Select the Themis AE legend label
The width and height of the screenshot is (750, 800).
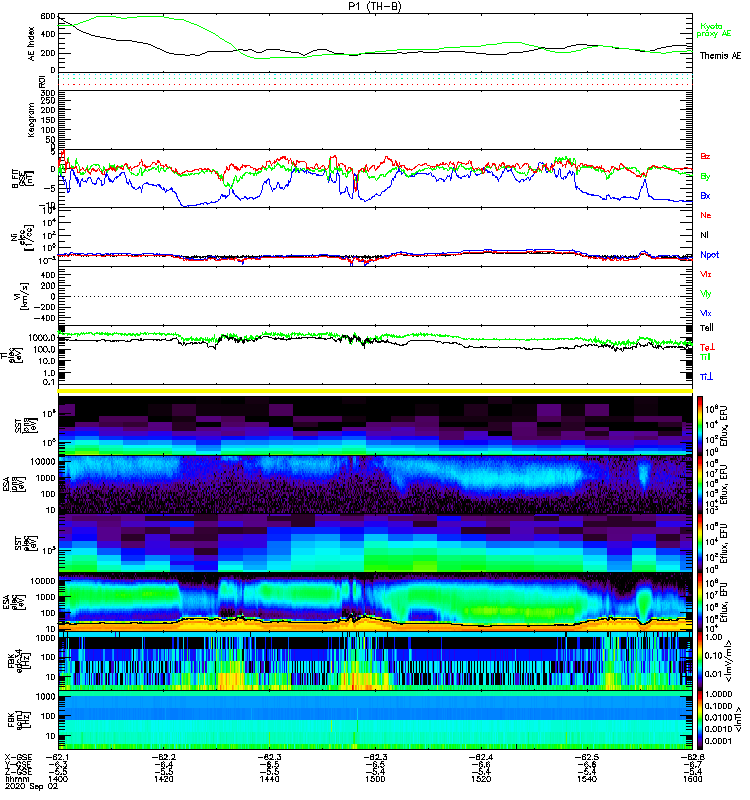(720, 56)
